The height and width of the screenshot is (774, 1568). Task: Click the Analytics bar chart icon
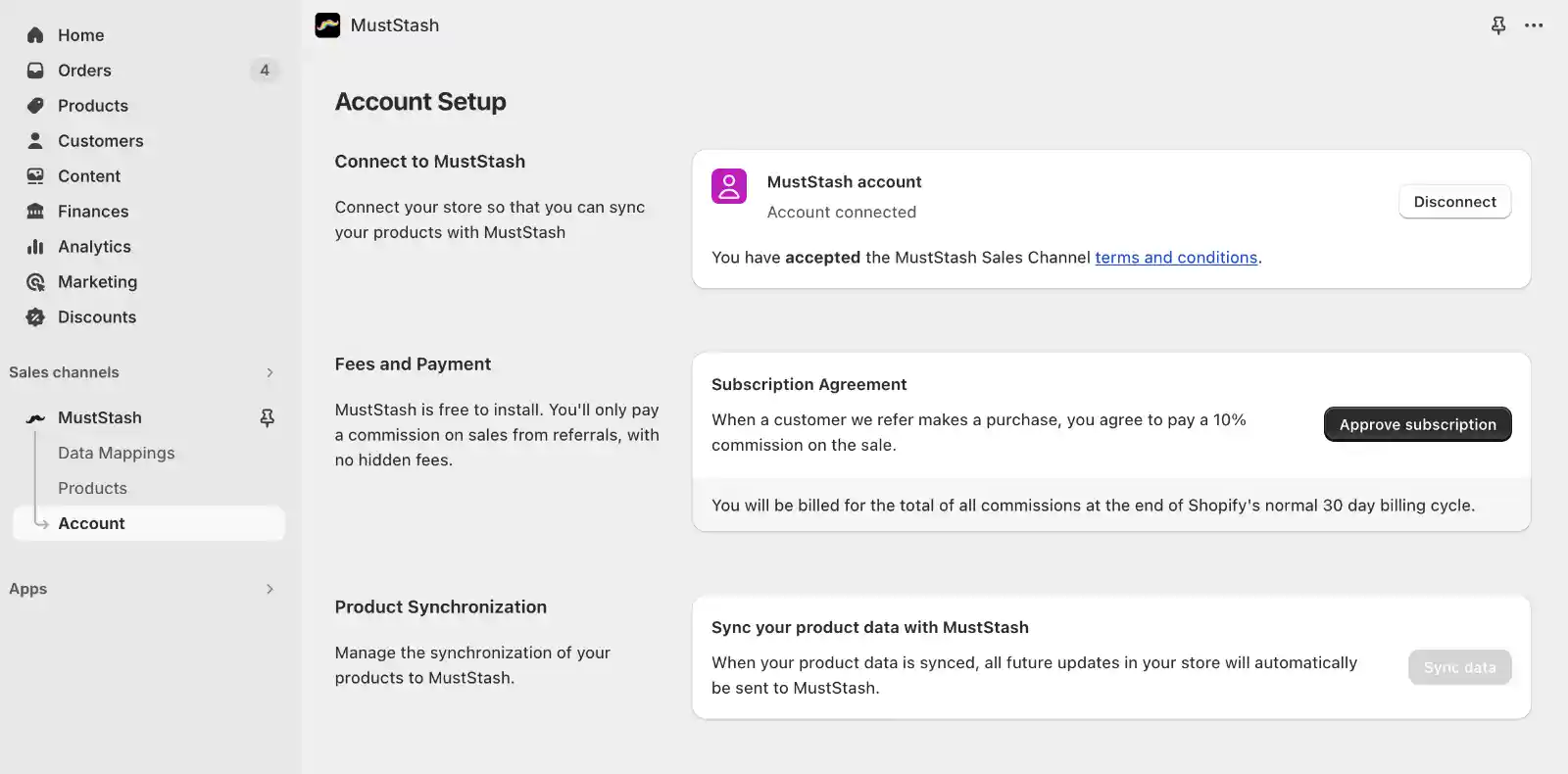[35, 247]
